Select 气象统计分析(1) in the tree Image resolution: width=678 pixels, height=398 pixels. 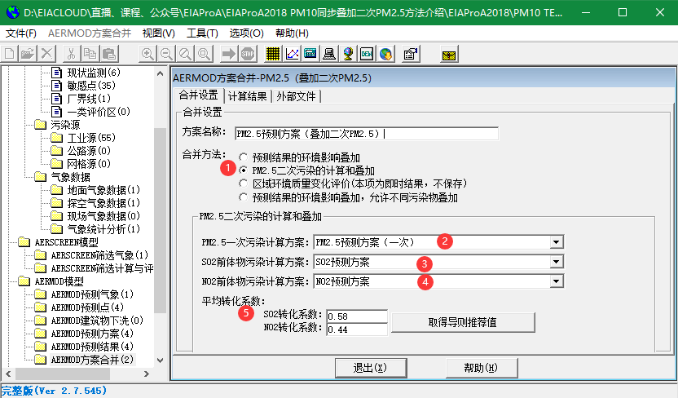click(104, 229)
